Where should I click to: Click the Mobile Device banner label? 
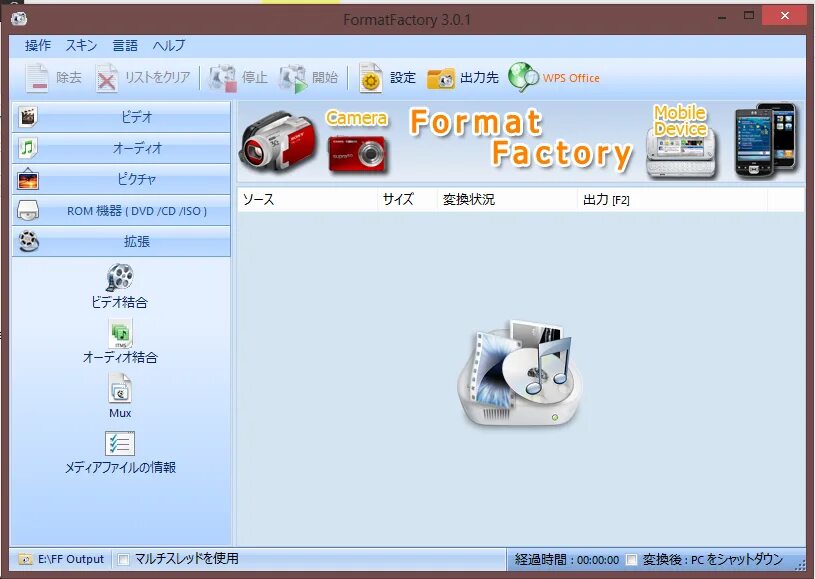pos(680,120)
